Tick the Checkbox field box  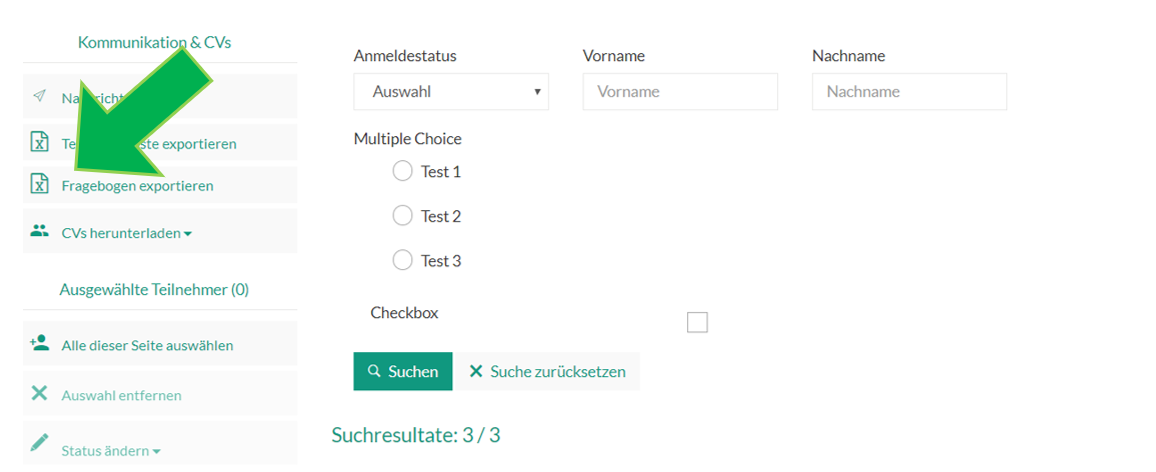[697, 322]
